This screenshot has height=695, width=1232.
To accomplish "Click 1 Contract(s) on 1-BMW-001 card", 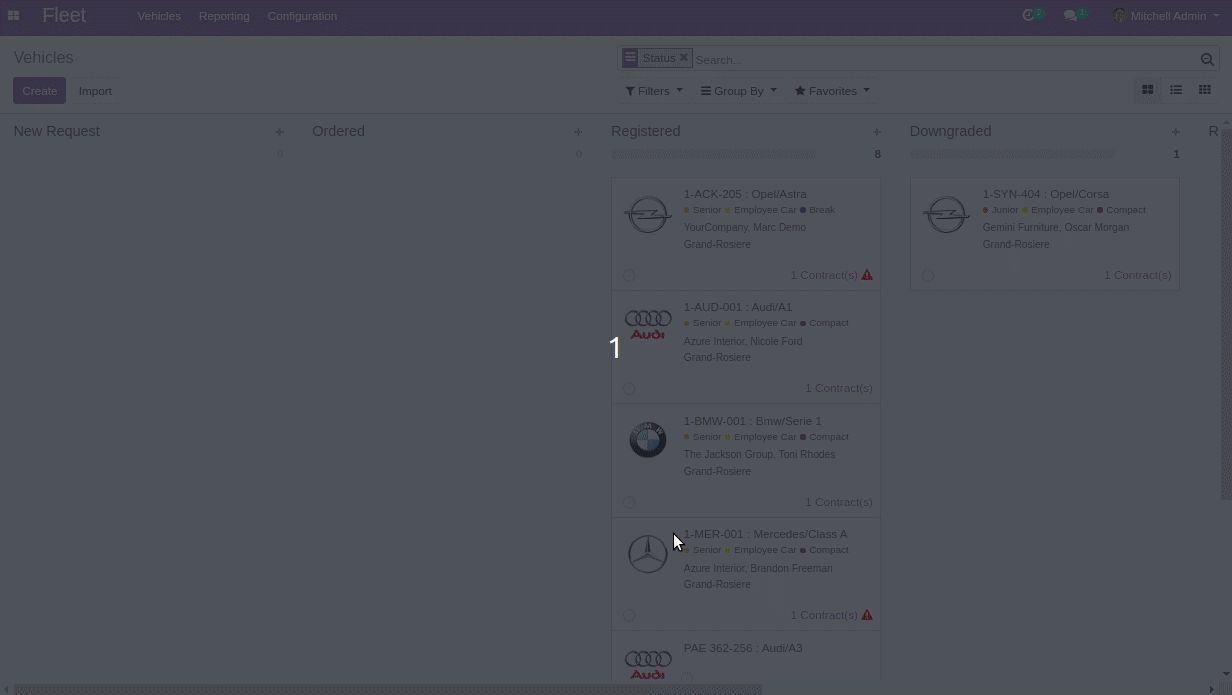I will [x=839, y=502].
